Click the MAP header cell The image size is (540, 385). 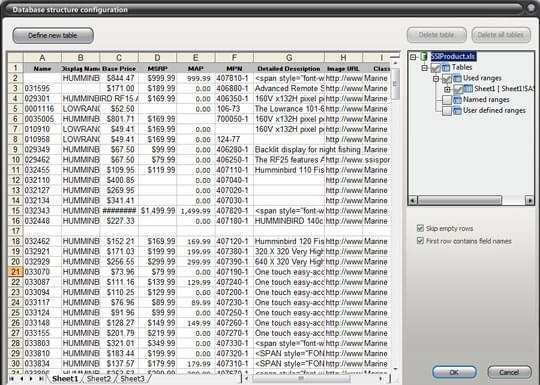tap(196, 69)
